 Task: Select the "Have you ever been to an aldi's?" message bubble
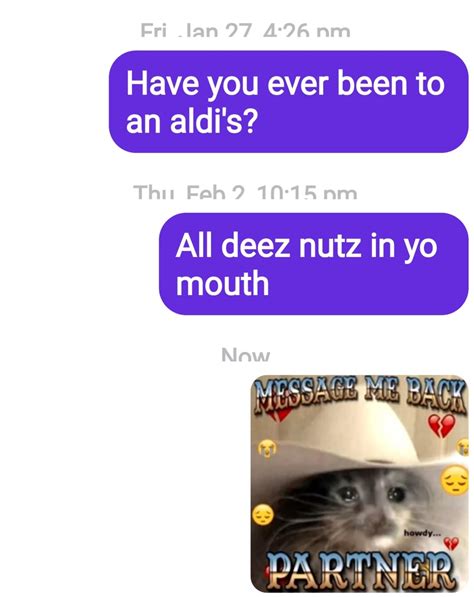click(x=288, y=102)
